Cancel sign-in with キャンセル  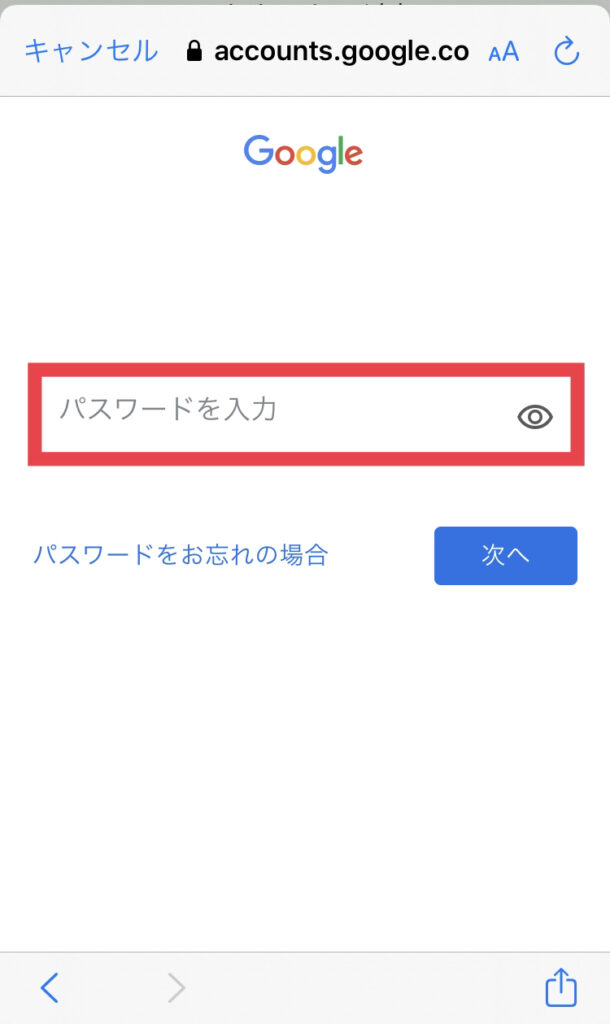pos(91,51)
